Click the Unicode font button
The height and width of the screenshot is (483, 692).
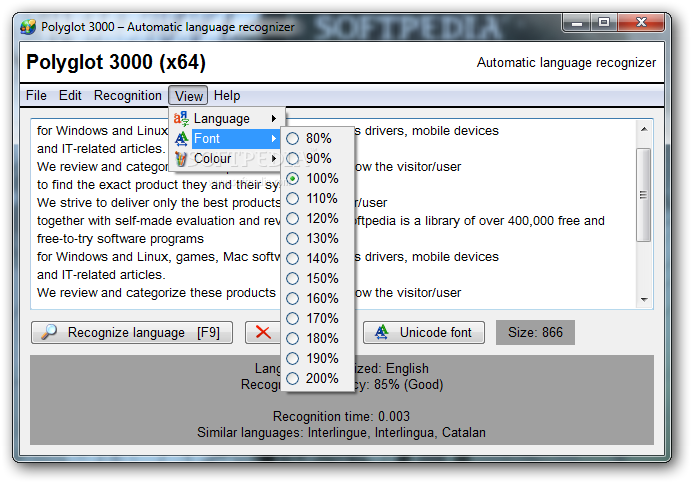[424, 332]
